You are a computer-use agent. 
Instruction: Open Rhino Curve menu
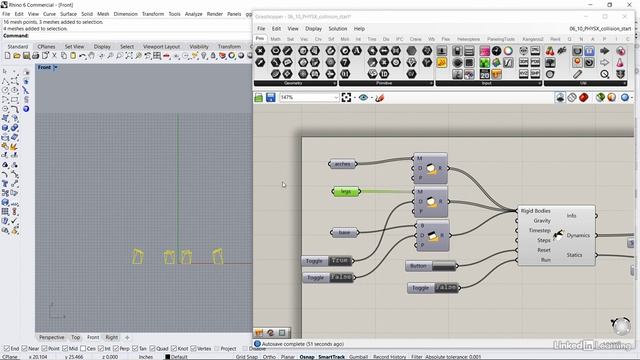pos(49,14)
